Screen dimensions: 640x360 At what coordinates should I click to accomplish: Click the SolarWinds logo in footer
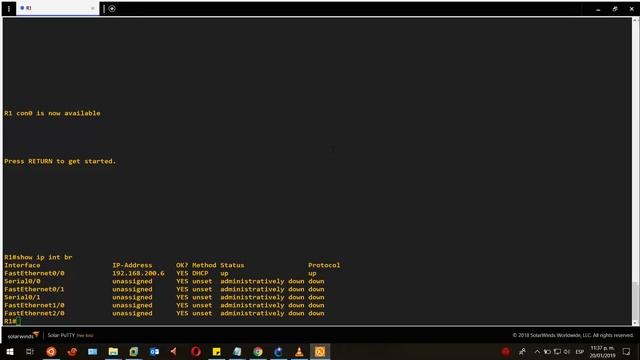point(23,336)
